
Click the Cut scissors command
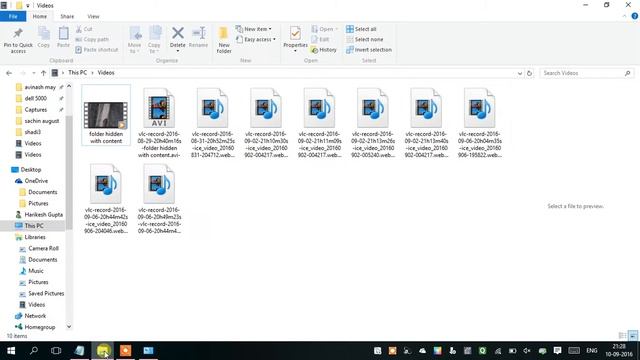point(84,29)
